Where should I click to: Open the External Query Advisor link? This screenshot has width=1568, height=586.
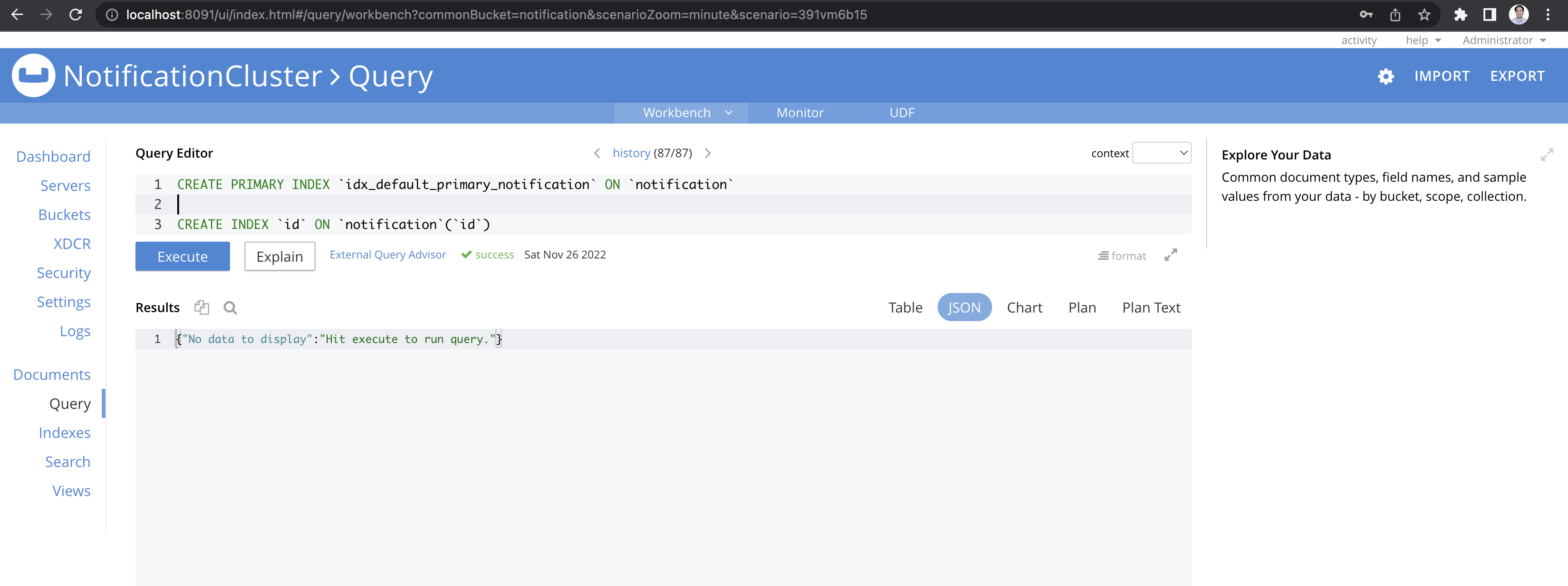coord(387,254)
